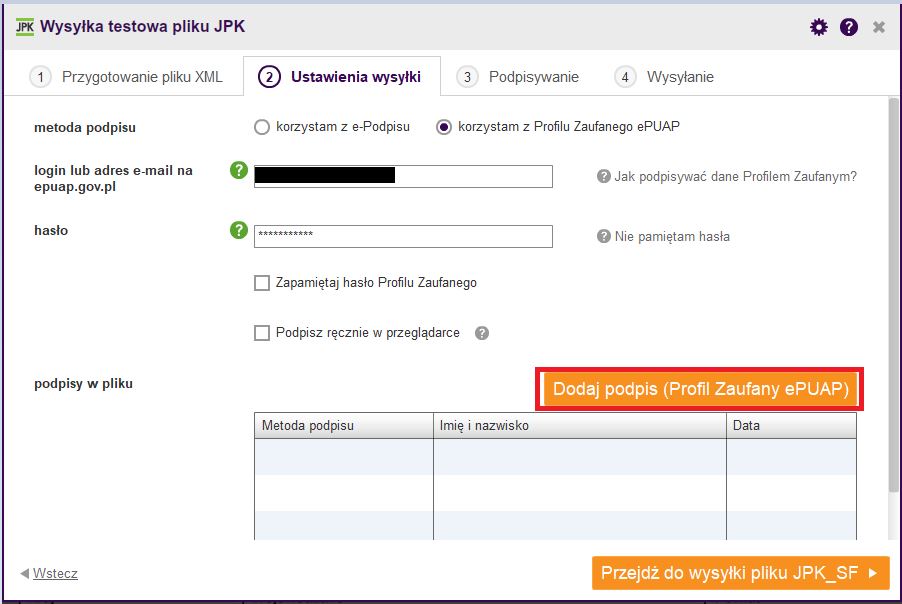Select the korzystam z Profilu Zaufanego ePUAP option
Viewport: 902px width, 604px height.
click(x=444, y=127)
